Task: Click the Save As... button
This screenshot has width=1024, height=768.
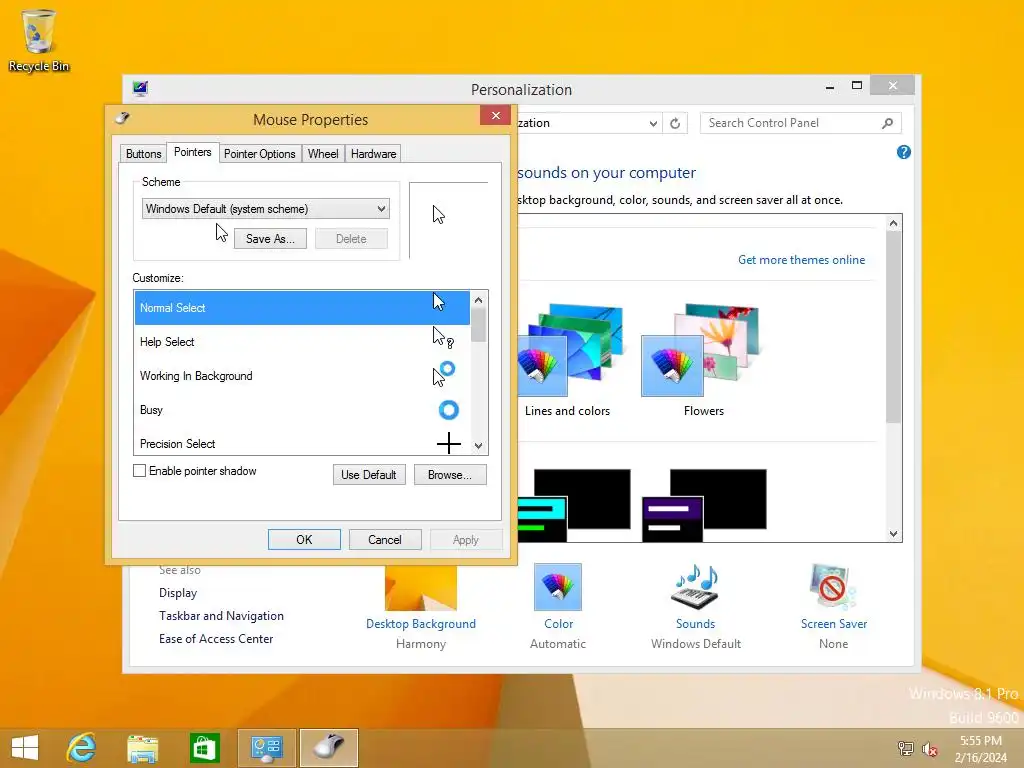Action: tap(270, 238)
